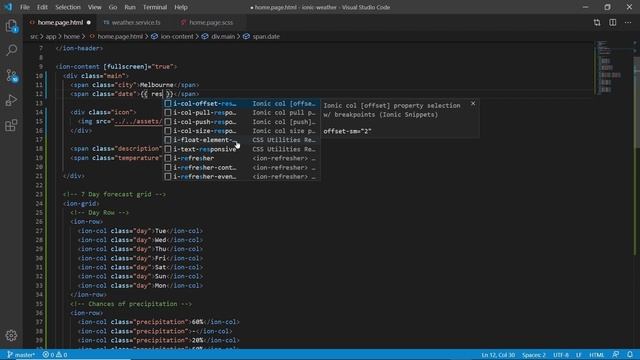Image resolution: width=640 pixels, height=360 pixels.
Task: Open the Extensions view
Action: (11, 125)
